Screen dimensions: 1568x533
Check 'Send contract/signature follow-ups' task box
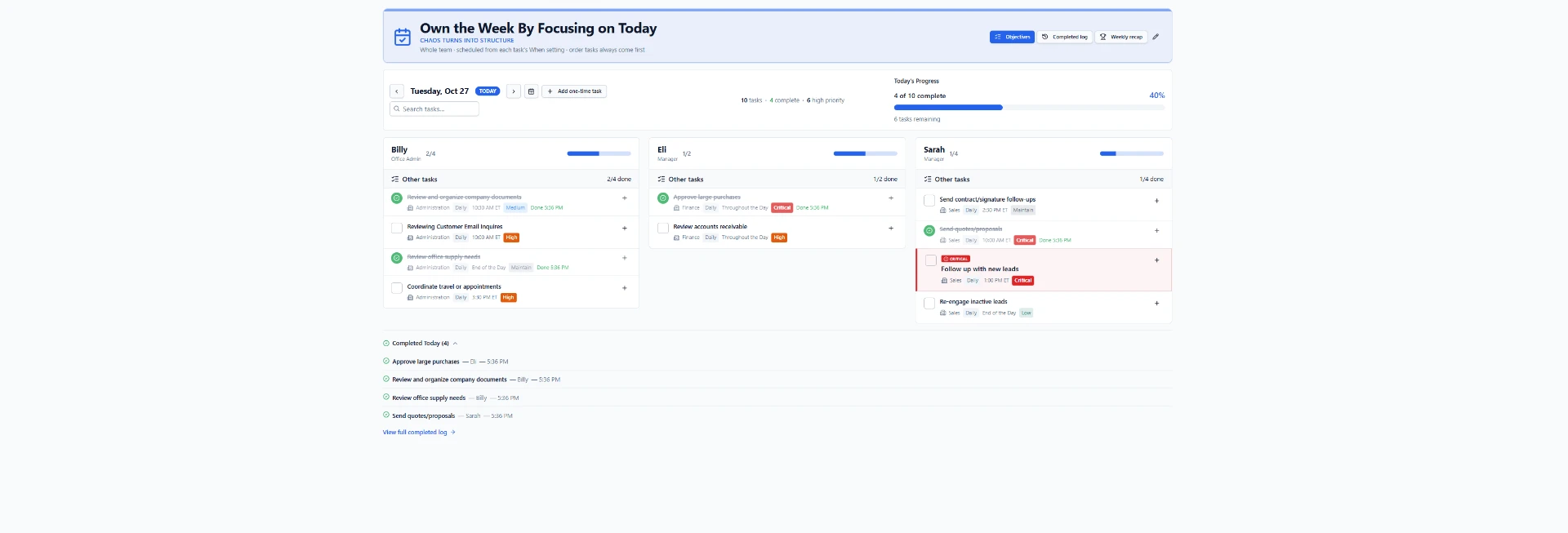coord(929,201)
